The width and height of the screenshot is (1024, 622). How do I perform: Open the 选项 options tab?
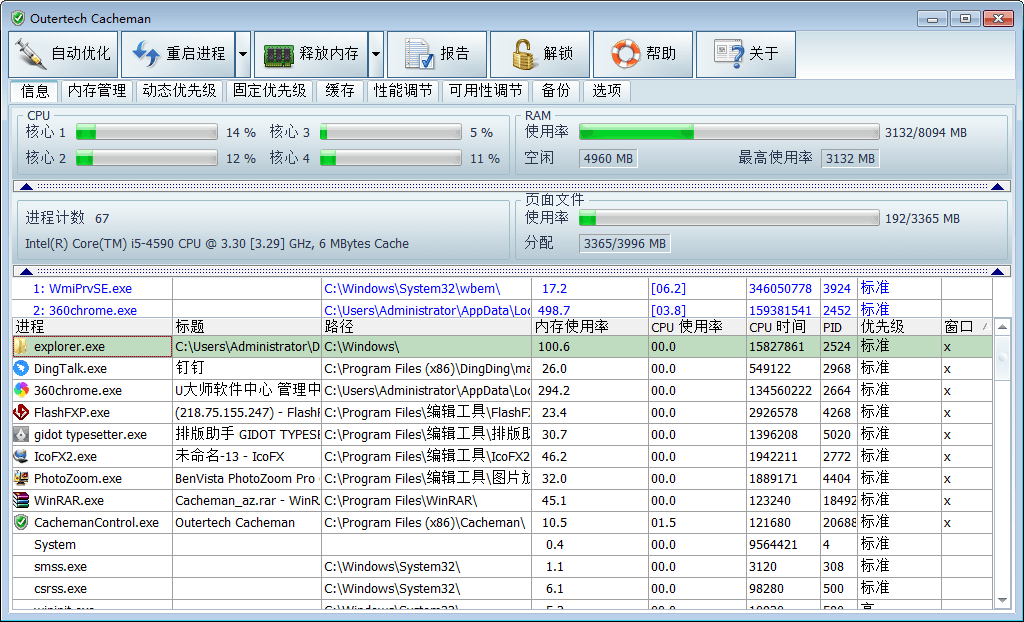607,91
